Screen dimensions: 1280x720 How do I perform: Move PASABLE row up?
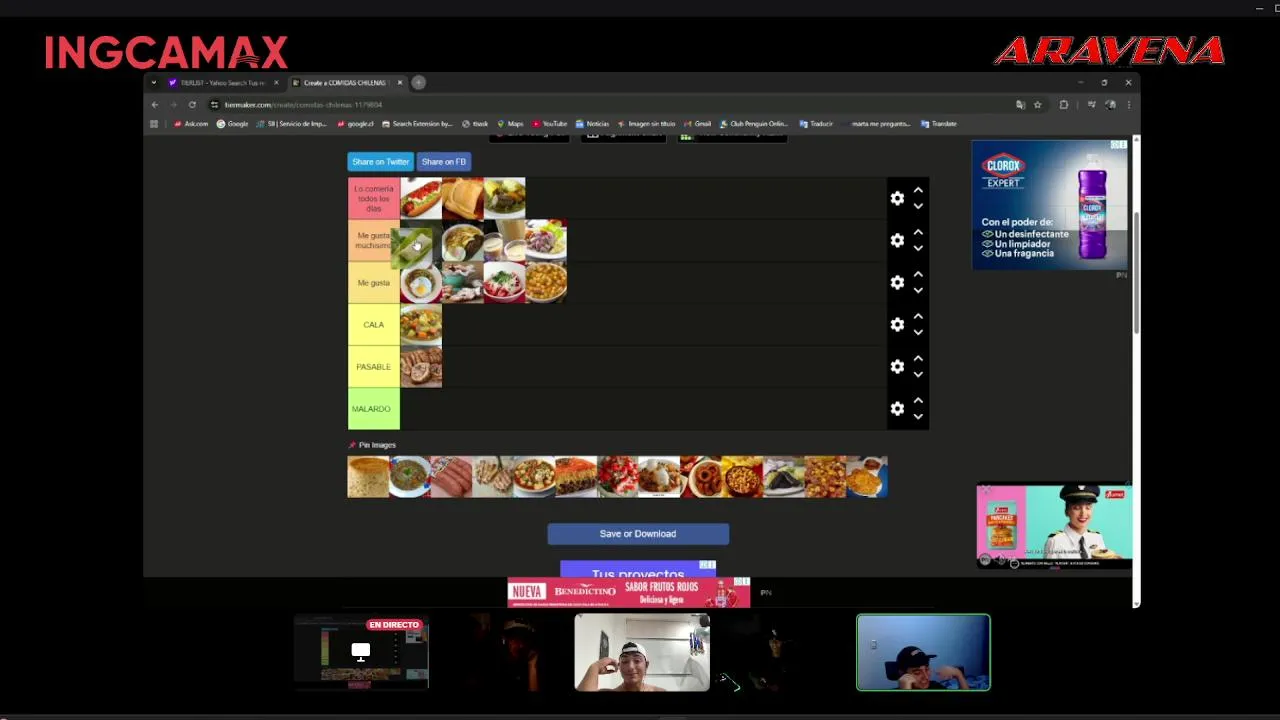coord(918,358)
